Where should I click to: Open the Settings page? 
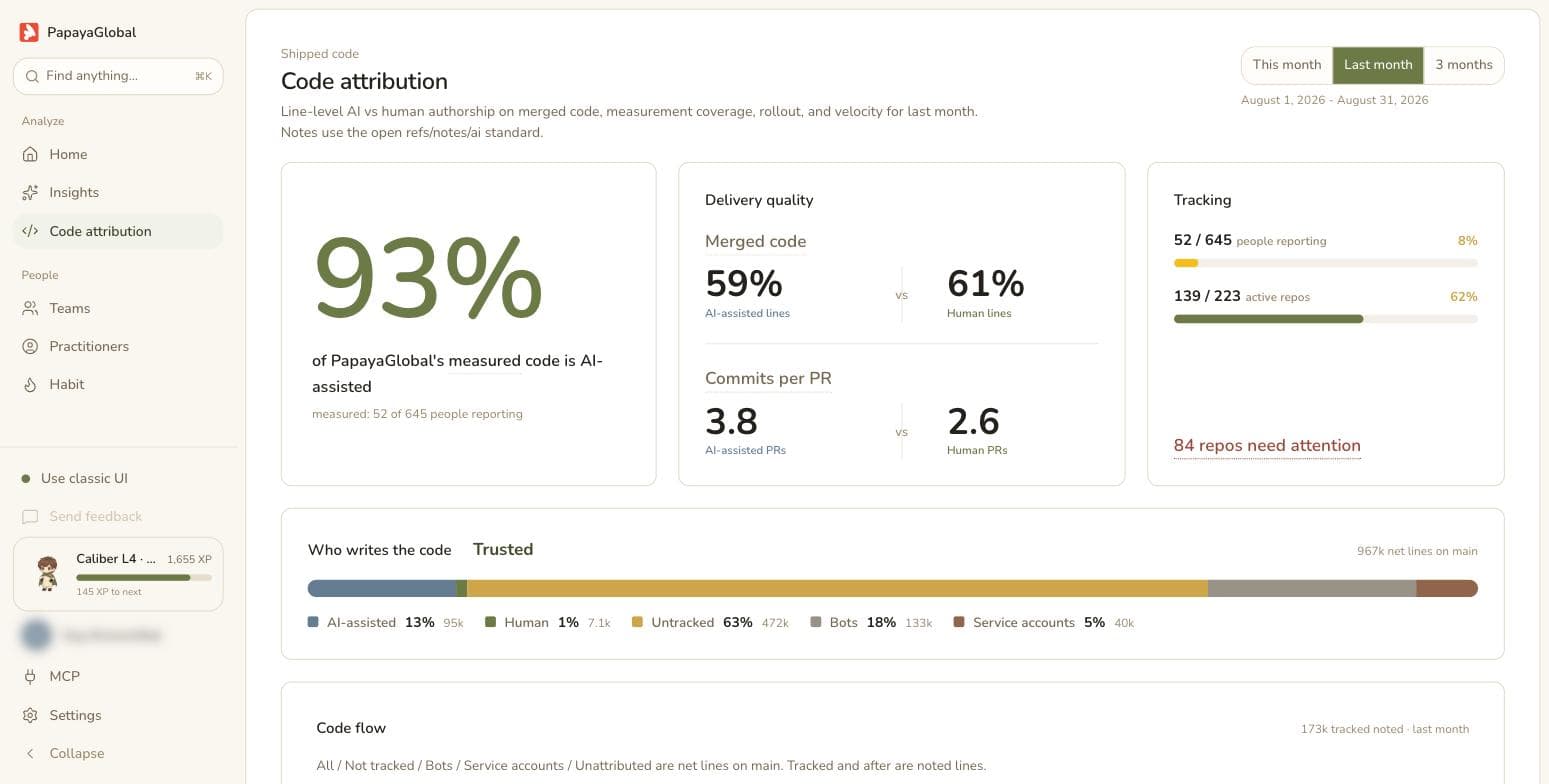pos(118,715)
